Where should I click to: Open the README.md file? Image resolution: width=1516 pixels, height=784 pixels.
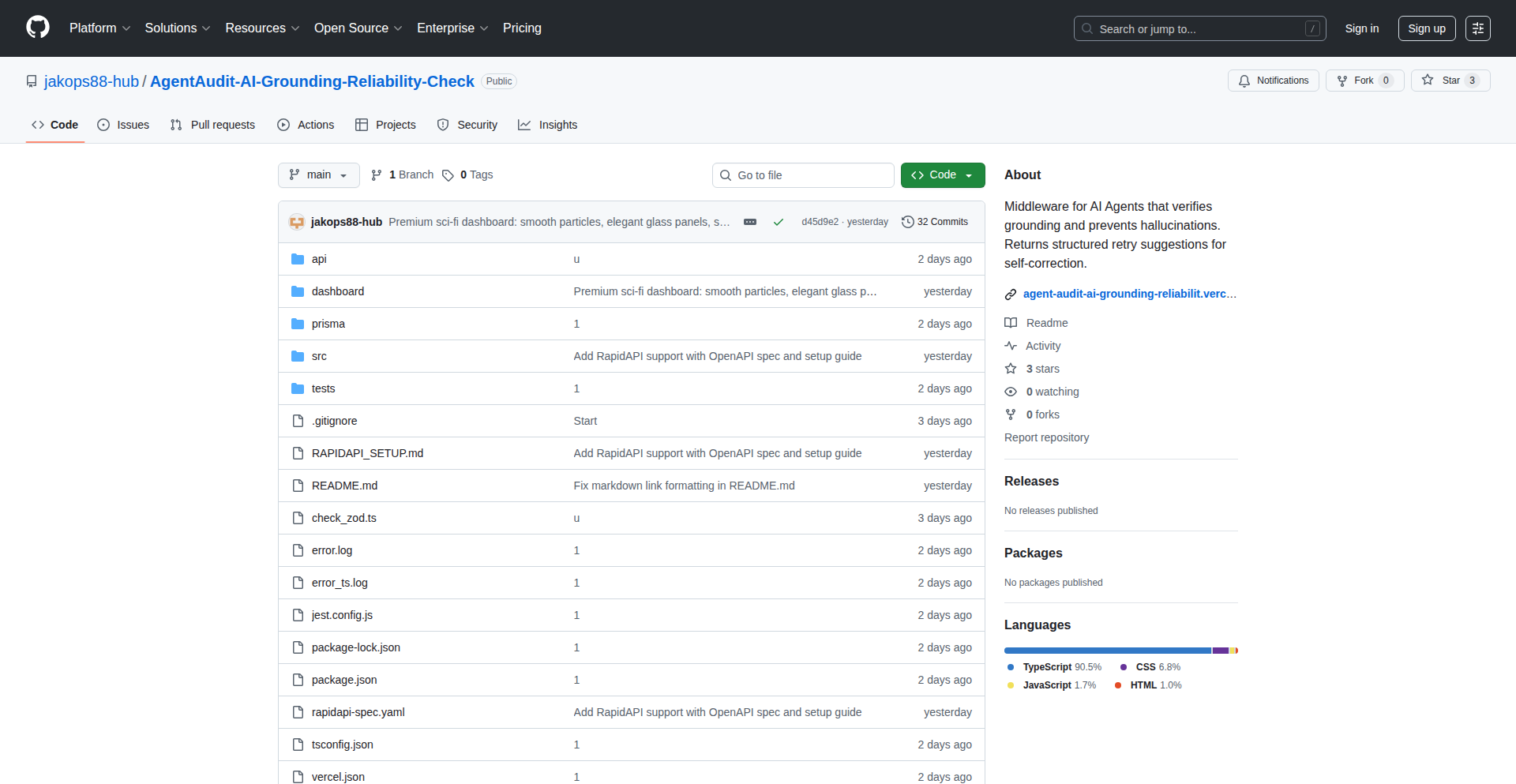click(344, 486)
